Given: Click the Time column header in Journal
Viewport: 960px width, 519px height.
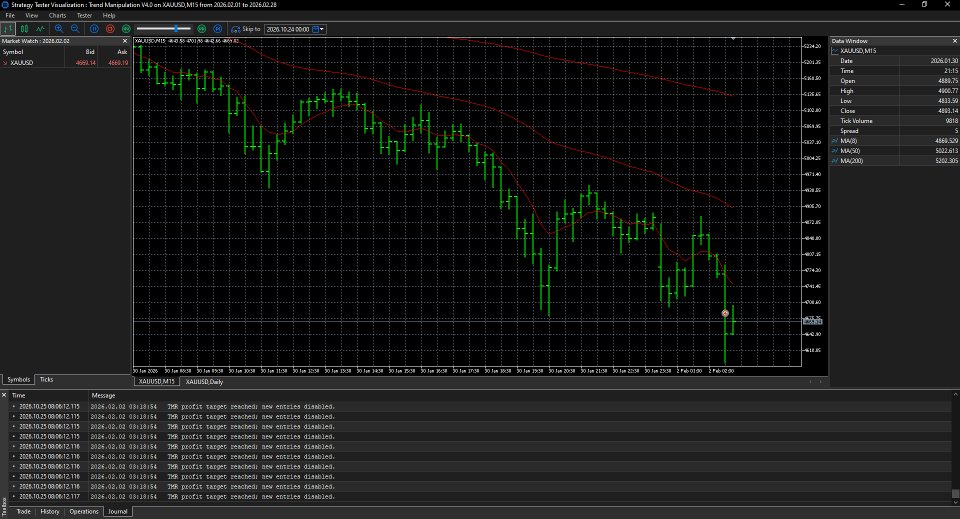Looking at the screenshot, I should (x=49, y=395).
